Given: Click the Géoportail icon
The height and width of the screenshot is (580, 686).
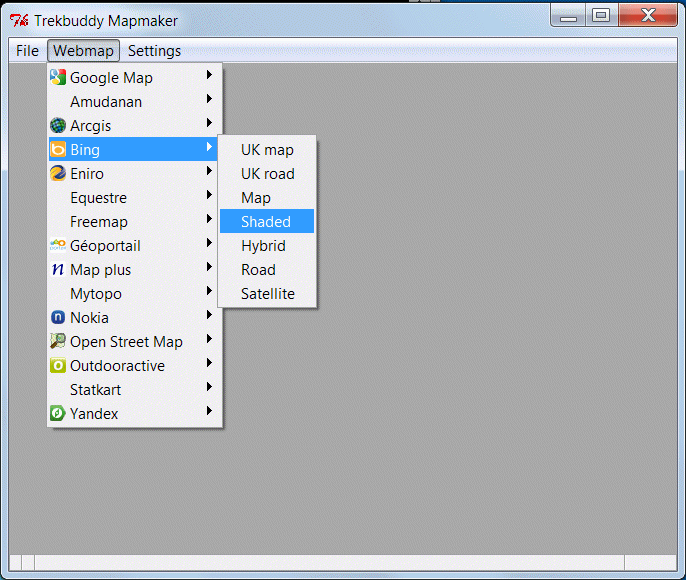Looking at the screenshot, I should (x=58, y=246).
